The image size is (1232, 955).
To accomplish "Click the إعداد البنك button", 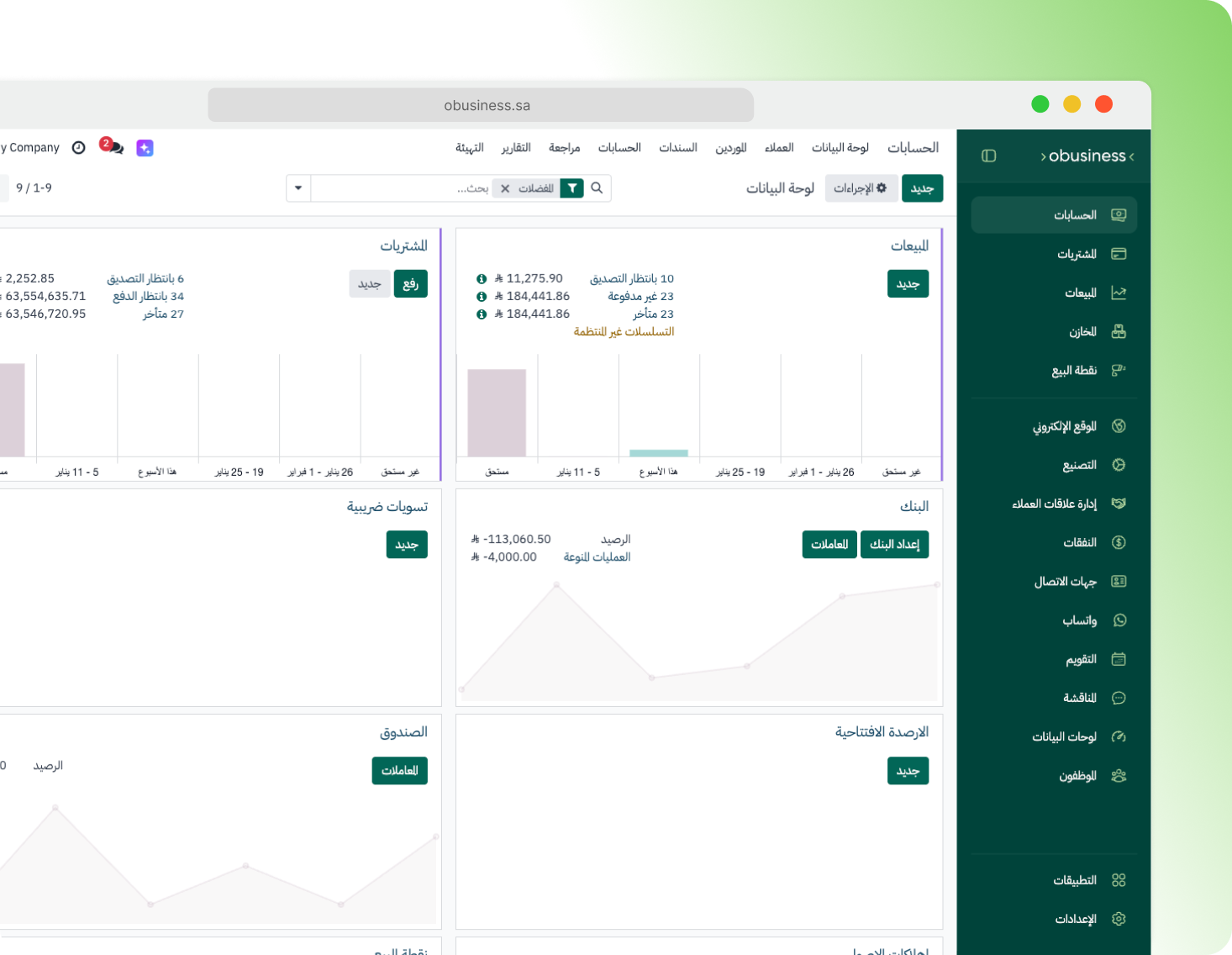I will (894, 545).
